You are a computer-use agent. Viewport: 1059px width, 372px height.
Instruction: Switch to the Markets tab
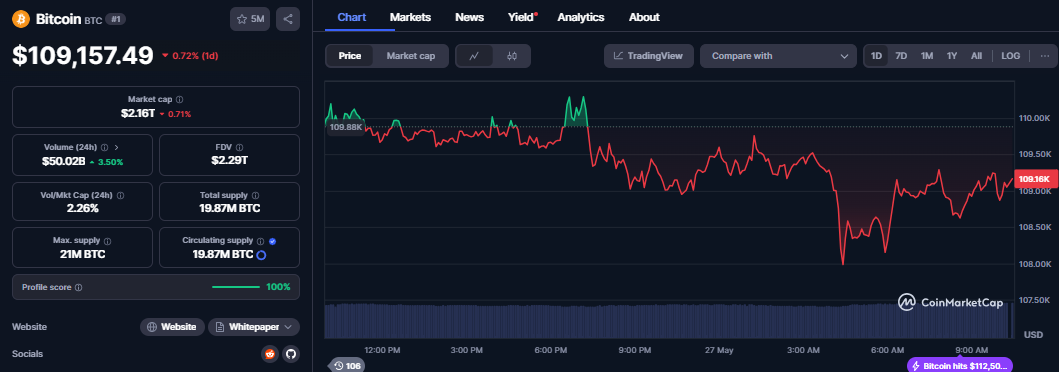410,18
